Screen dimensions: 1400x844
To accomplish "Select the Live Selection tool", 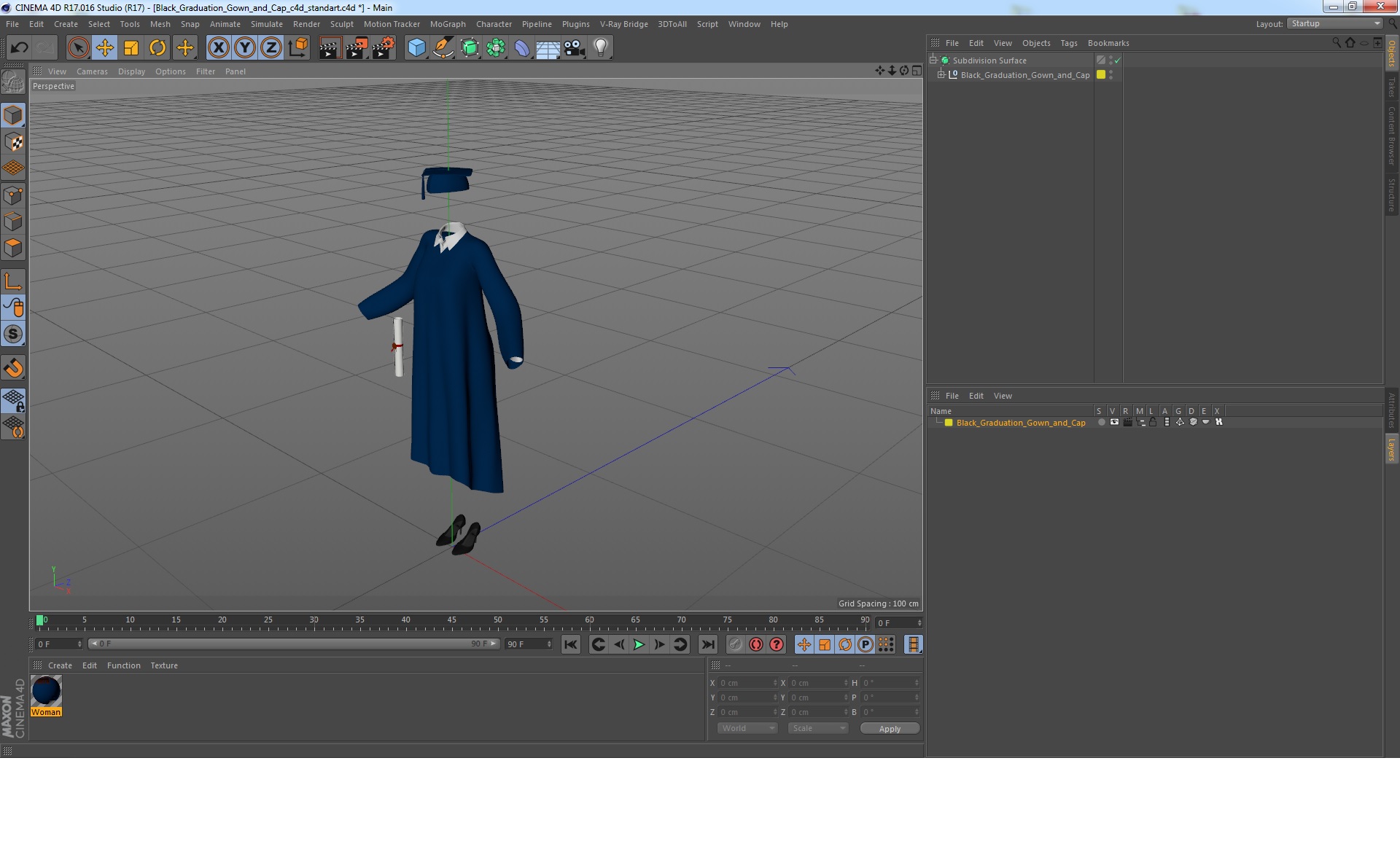I will tap(78, 48).
